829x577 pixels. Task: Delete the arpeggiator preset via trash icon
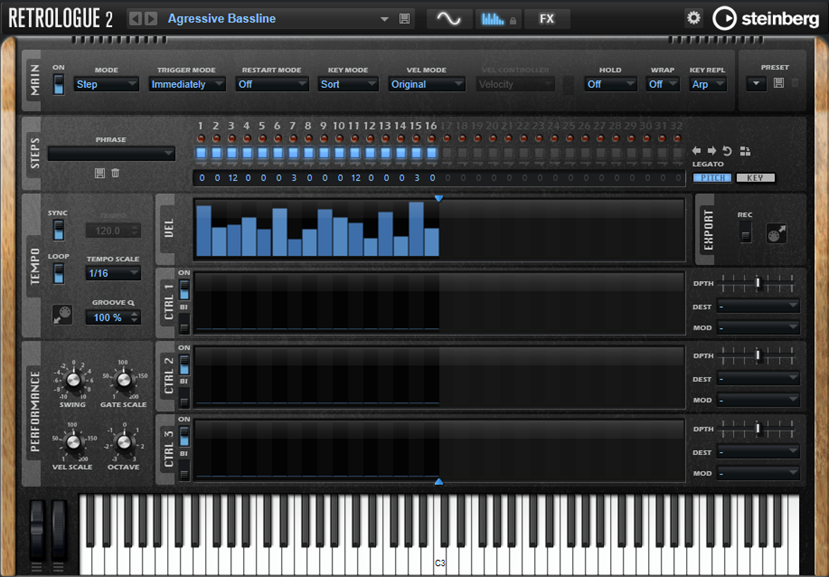pos(795,83)
